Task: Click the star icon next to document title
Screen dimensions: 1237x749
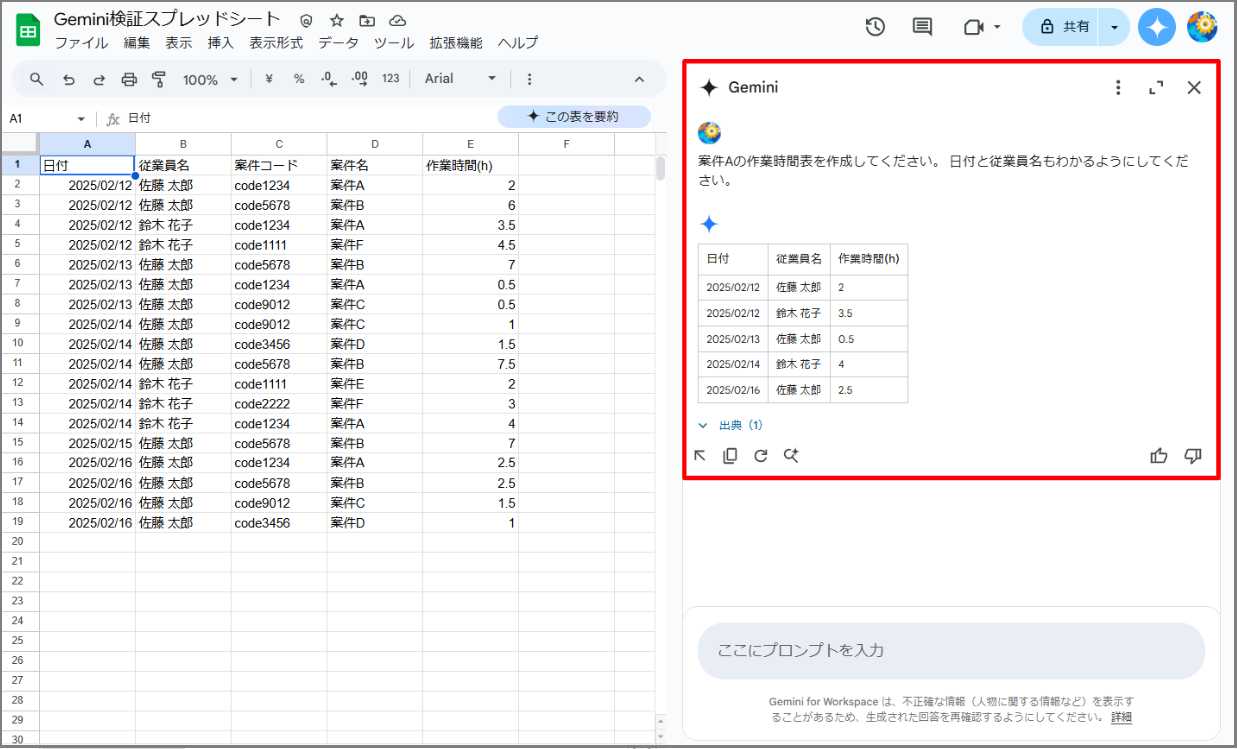Action: click(x=336, y=20)
